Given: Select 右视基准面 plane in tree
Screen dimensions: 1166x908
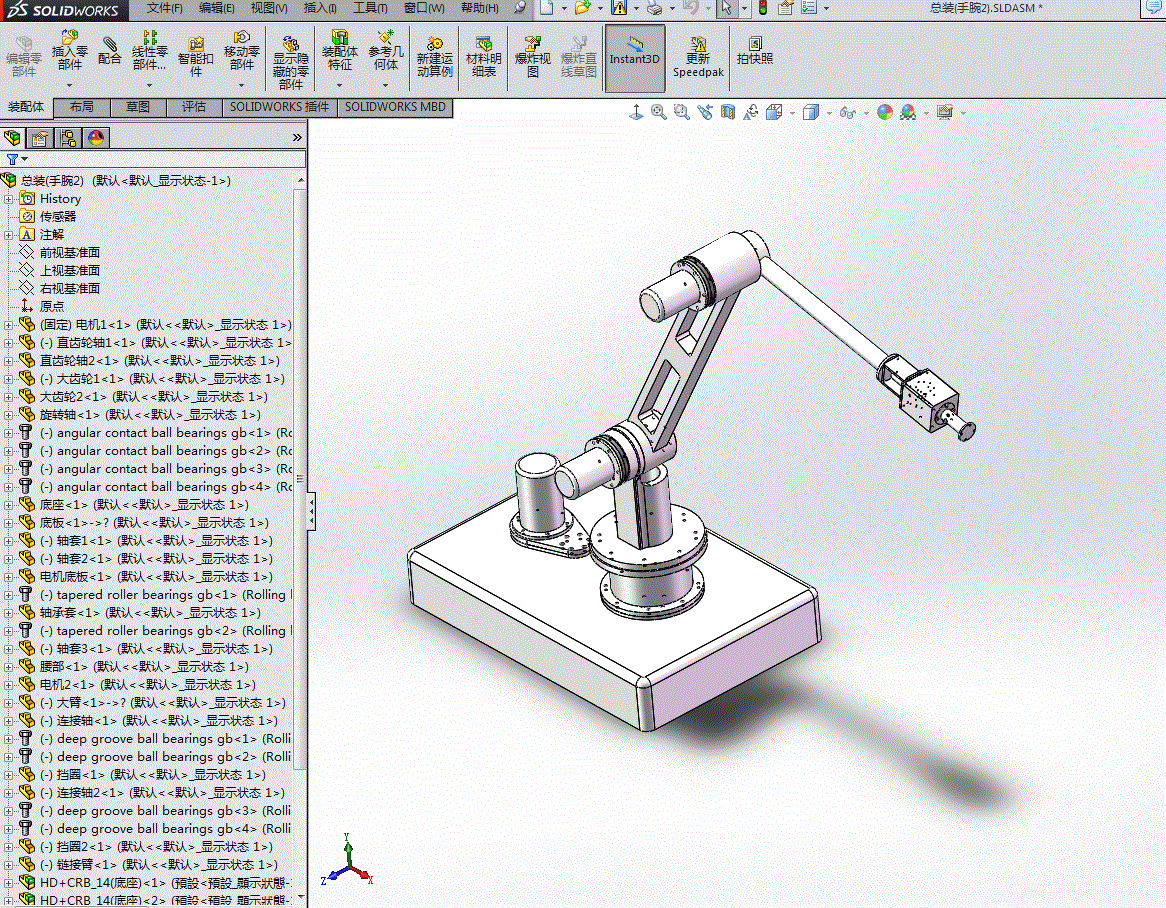Looking at the screenshot, I should (x=69, y=289).
